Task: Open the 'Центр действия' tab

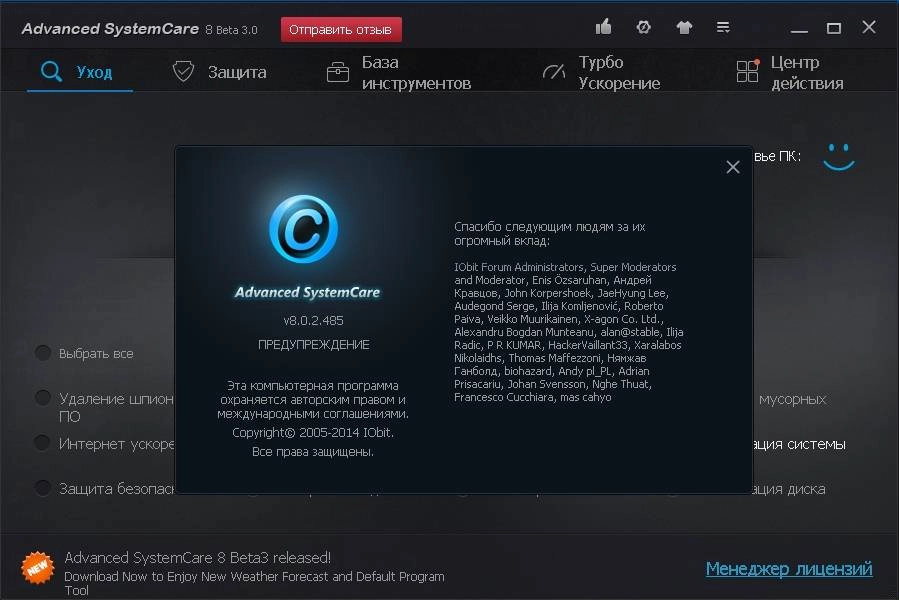Action: point(790,72)
